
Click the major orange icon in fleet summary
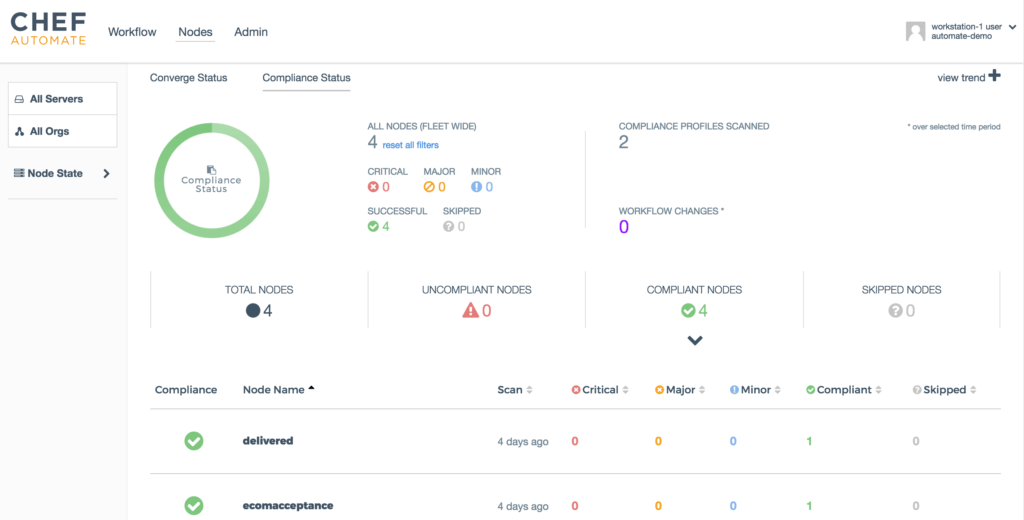coord(429,187)
